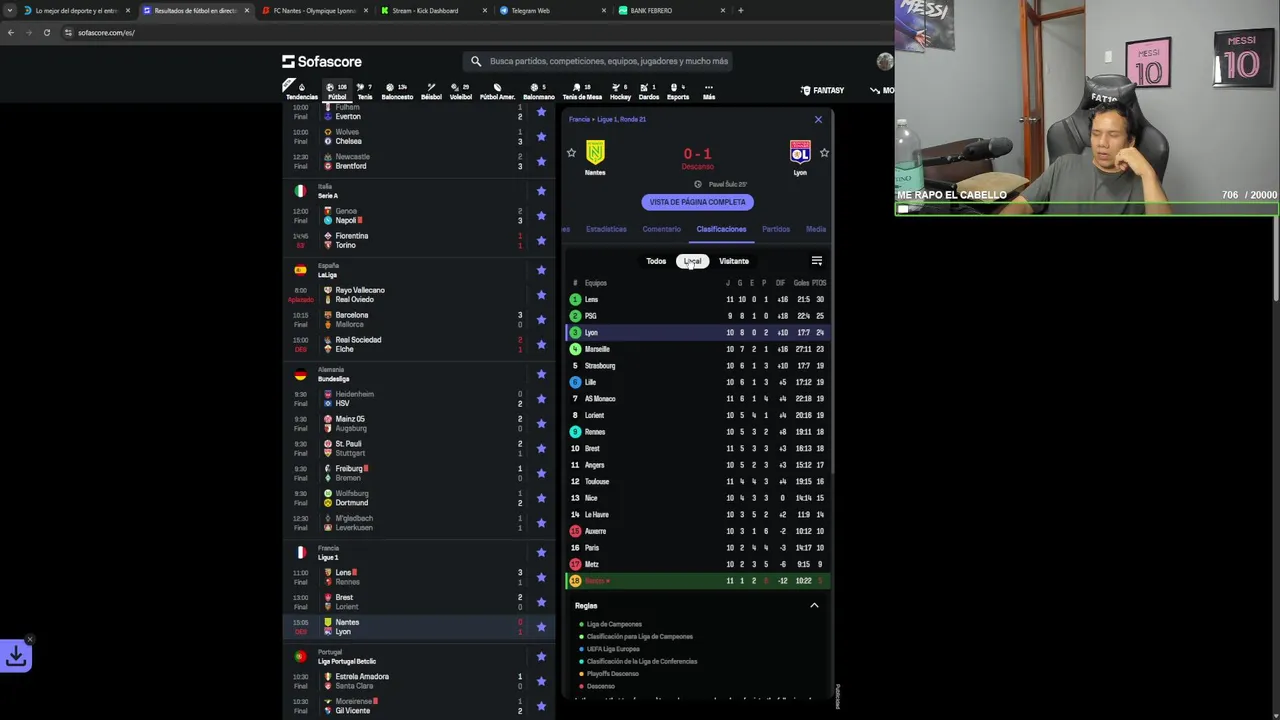The width and height of the screenshot is (1280, 720).
Task: Switch to the Partidos tab
Action: click(x=776, y=229)
